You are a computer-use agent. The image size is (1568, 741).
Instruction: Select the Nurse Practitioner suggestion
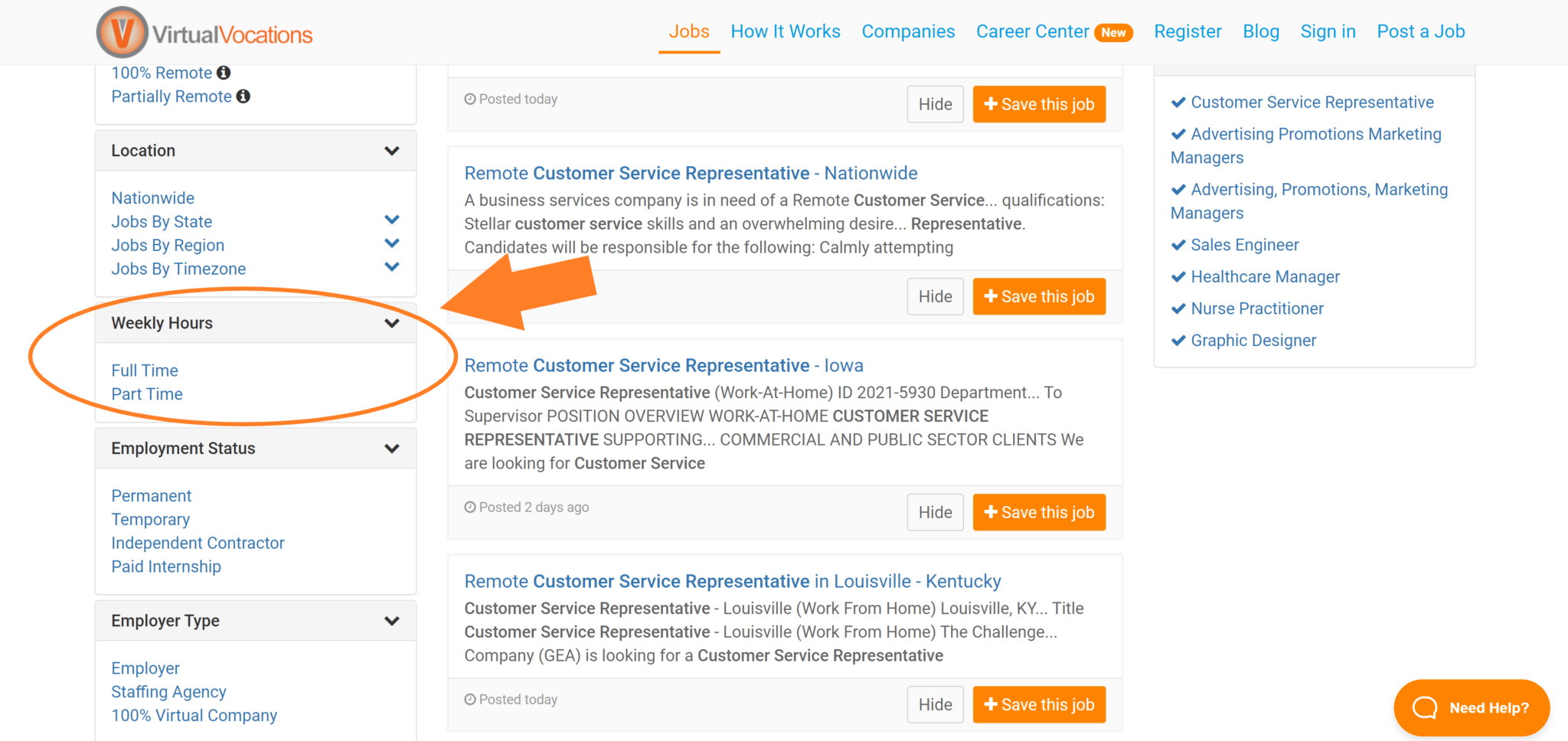1256,308
